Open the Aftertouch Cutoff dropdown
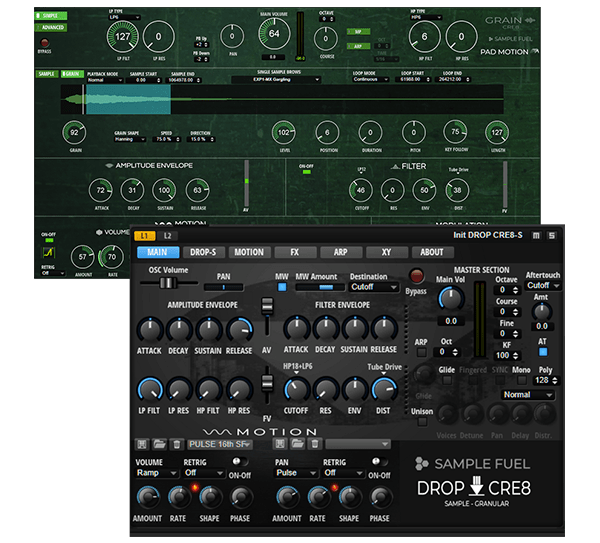Image resolution: width=600 pixels, height=543 pixels. [543, 285]
